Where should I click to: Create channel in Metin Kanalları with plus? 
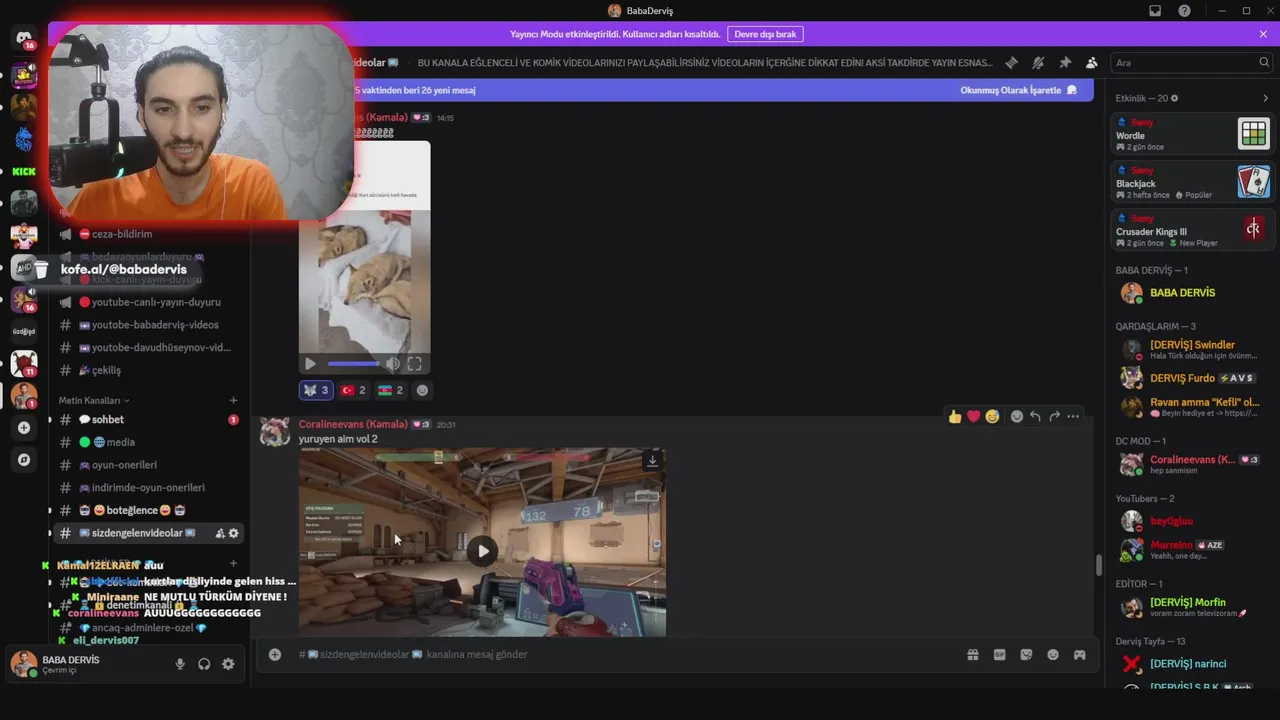click(x=233, y=401)
